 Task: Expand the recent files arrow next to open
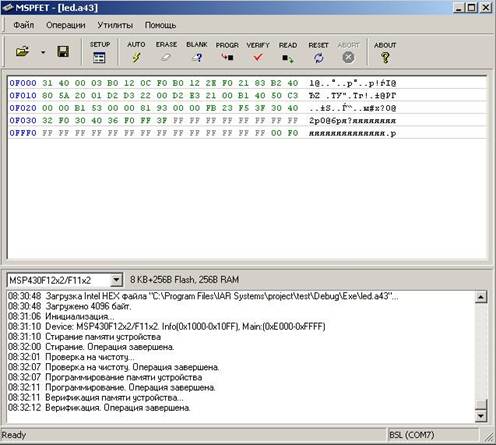tap(43, 52)
